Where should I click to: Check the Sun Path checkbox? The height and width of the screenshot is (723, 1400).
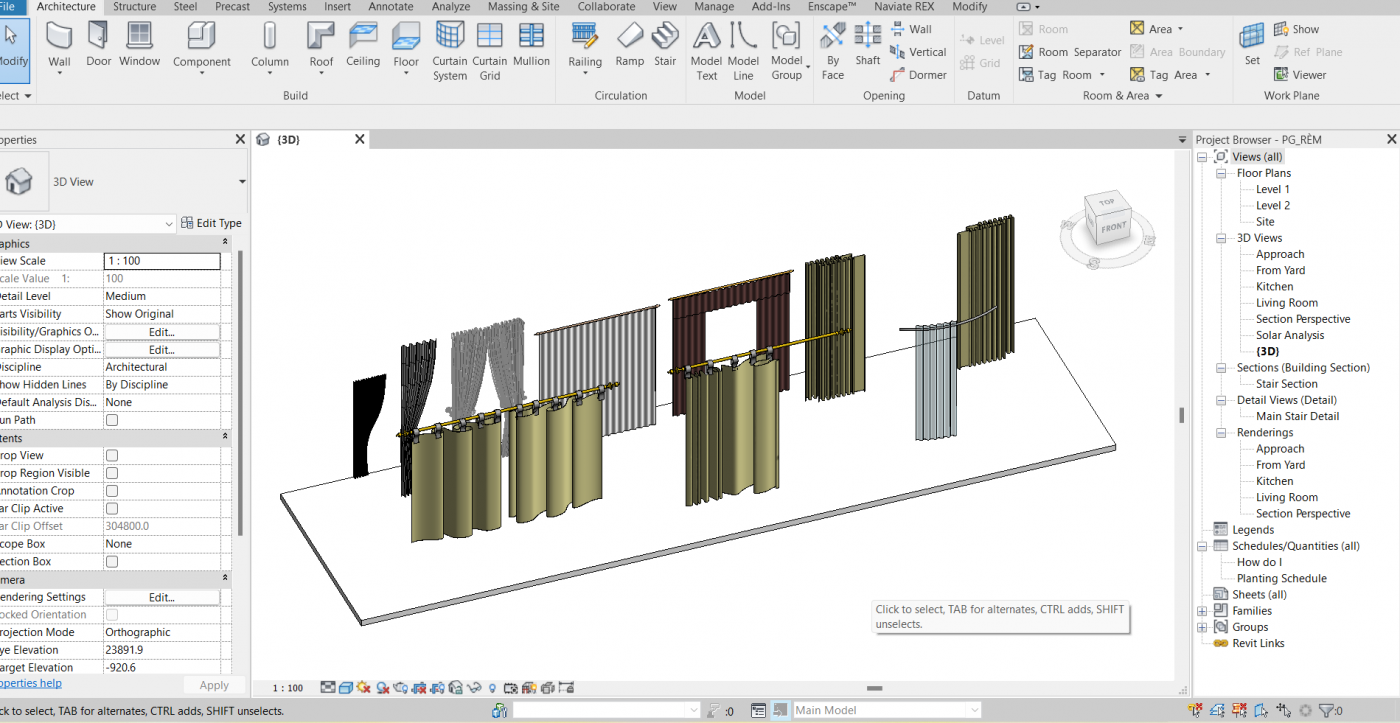click(112, 420)
